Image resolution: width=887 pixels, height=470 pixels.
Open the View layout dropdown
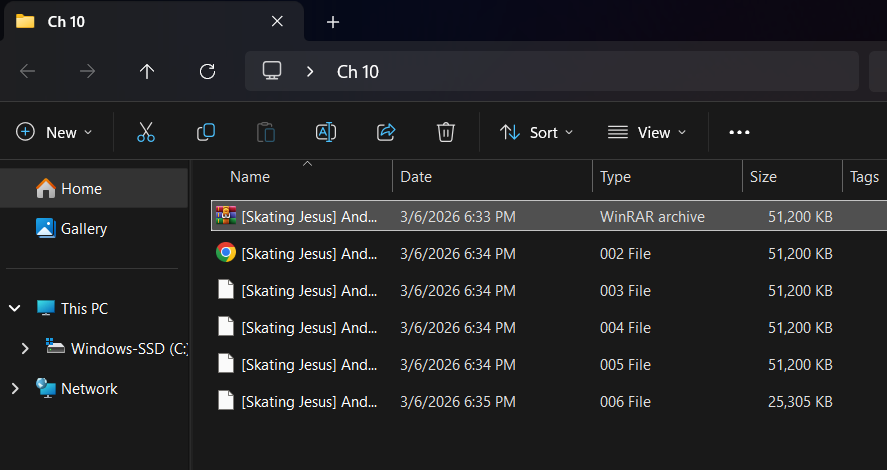point(647,132)
